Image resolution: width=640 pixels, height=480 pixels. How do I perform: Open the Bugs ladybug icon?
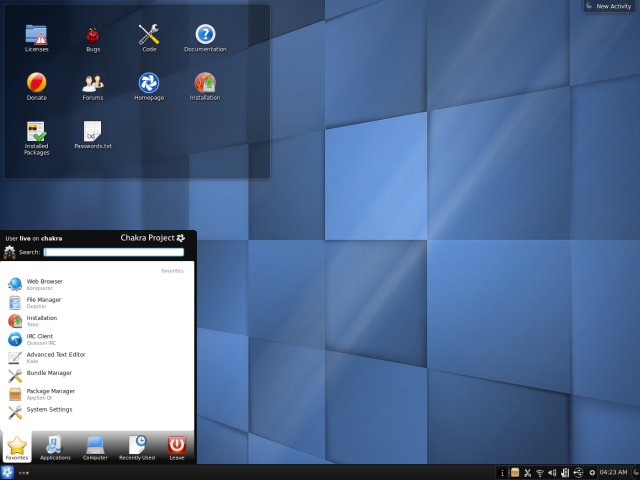click(x=93, y=35)
